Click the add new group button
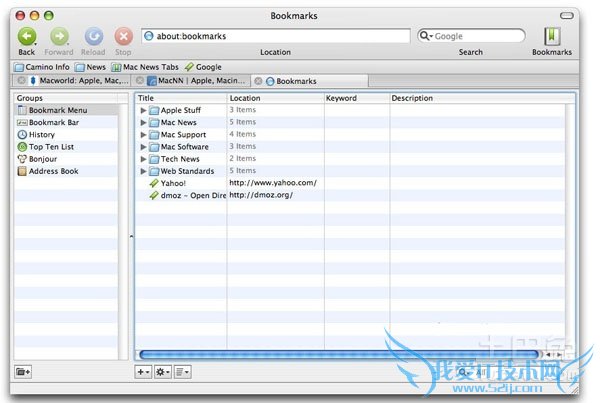Screen dimensions: 600x403 pyautogui.click(x=23, y=372)
